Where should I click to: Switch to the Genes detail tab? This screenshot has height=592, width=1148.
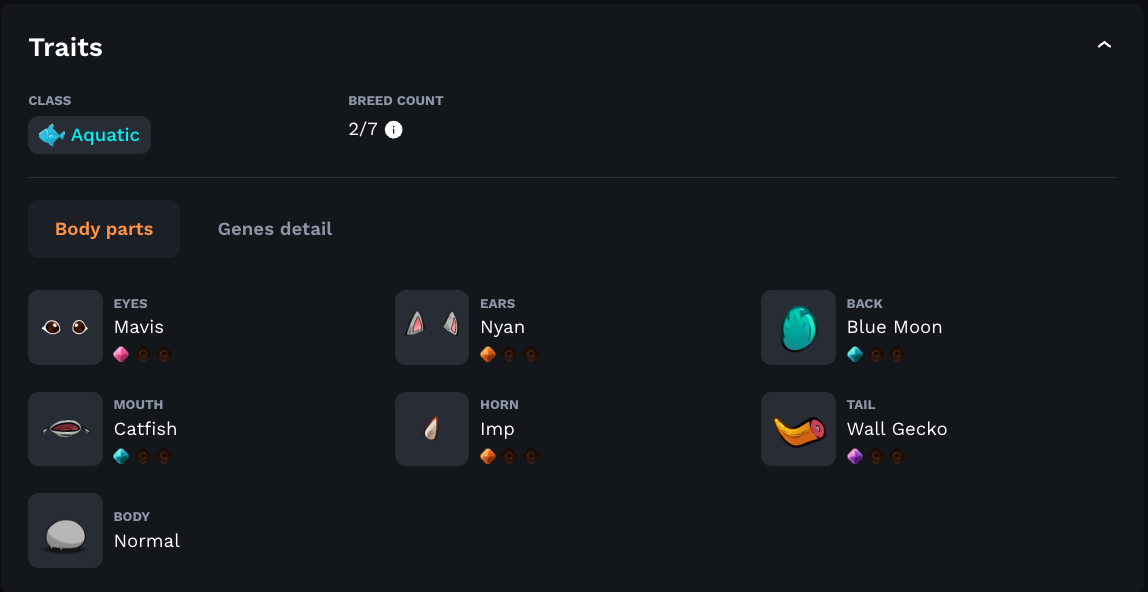point(275,229)
